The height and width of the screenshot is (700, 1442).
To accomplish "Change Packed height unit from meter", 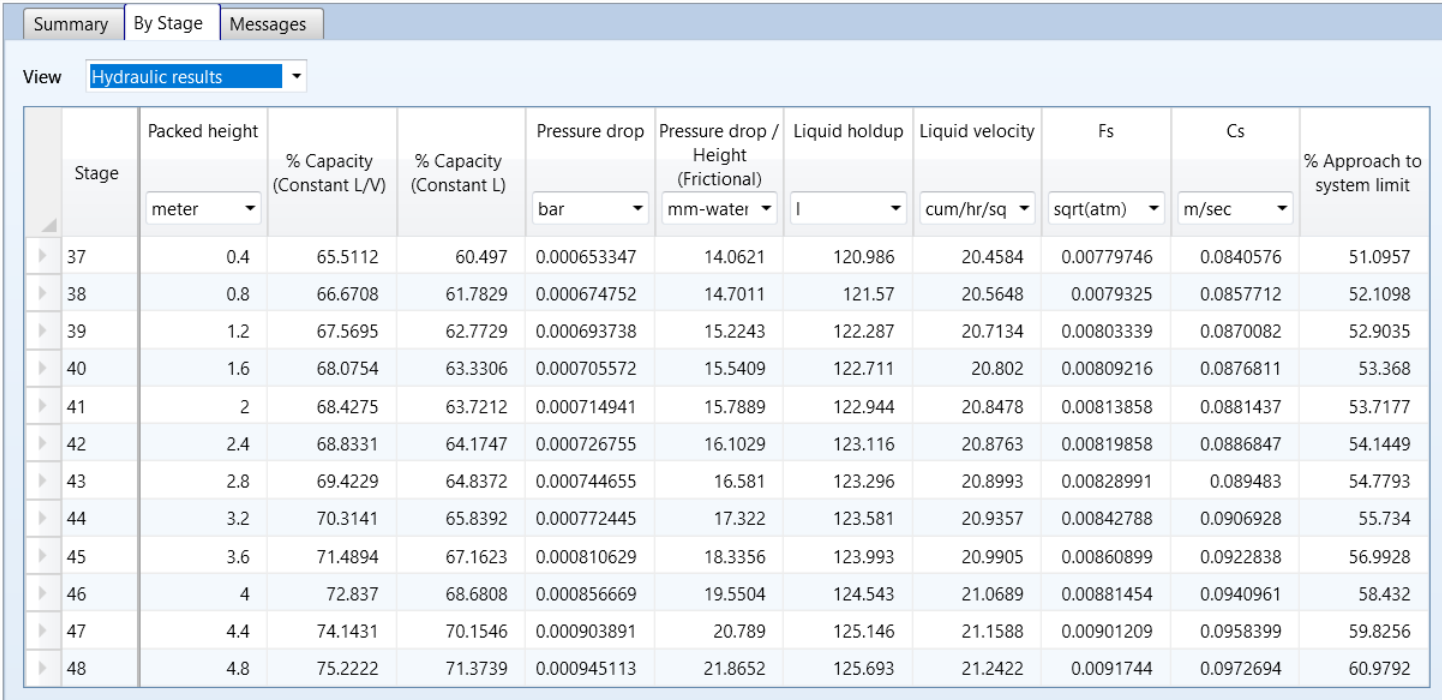I will 204,210.
